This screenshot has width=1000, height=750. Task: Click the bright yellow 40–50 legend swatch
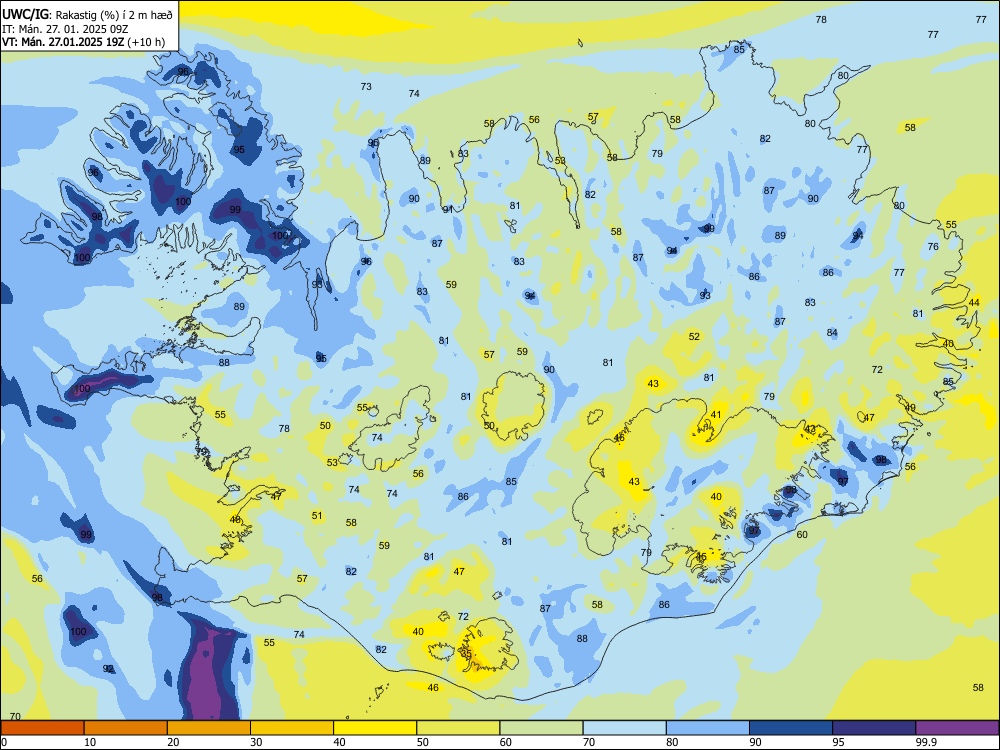point(375,728)
